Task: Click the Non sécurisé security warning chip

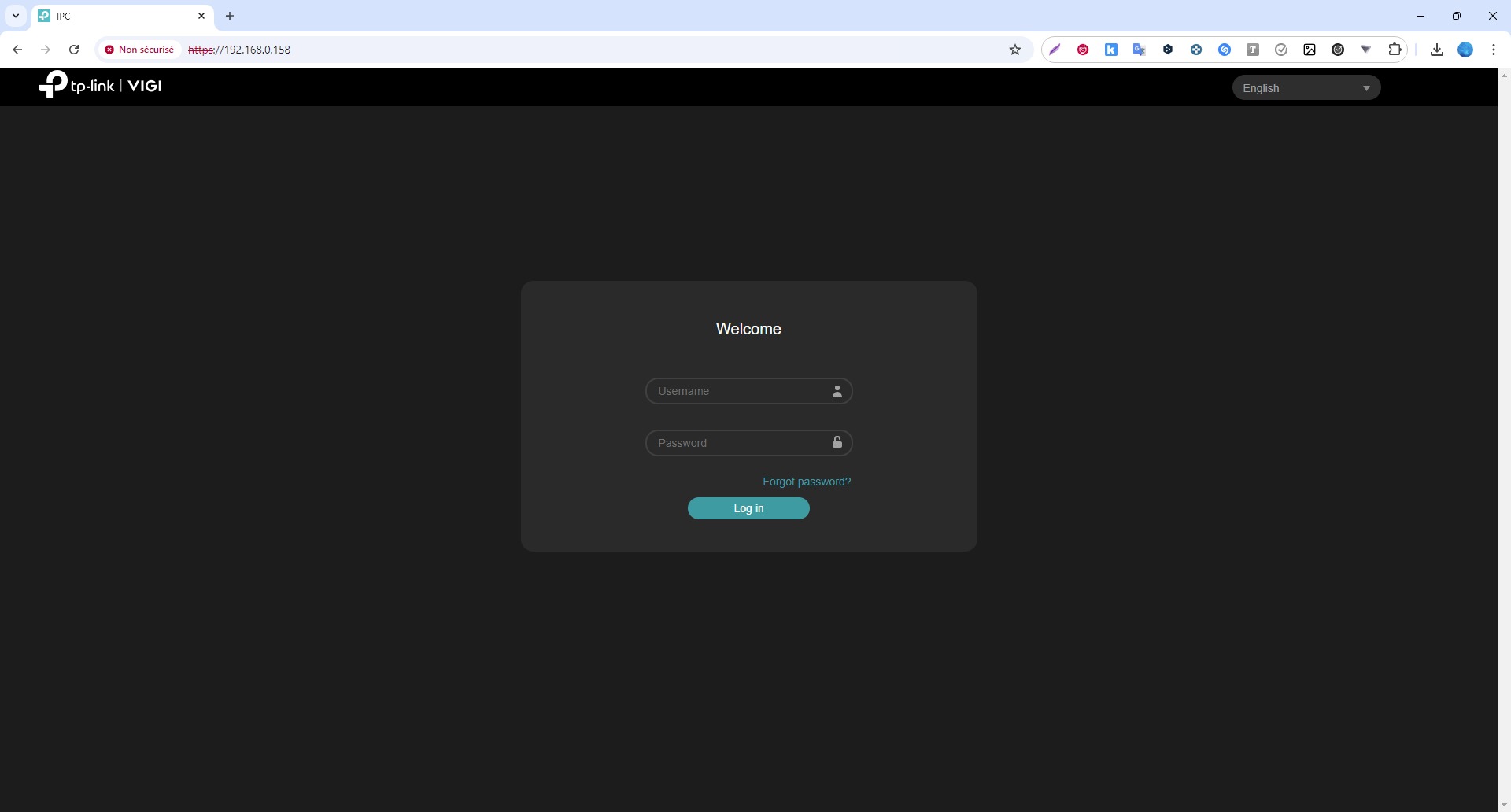Action: coord(139,50)
